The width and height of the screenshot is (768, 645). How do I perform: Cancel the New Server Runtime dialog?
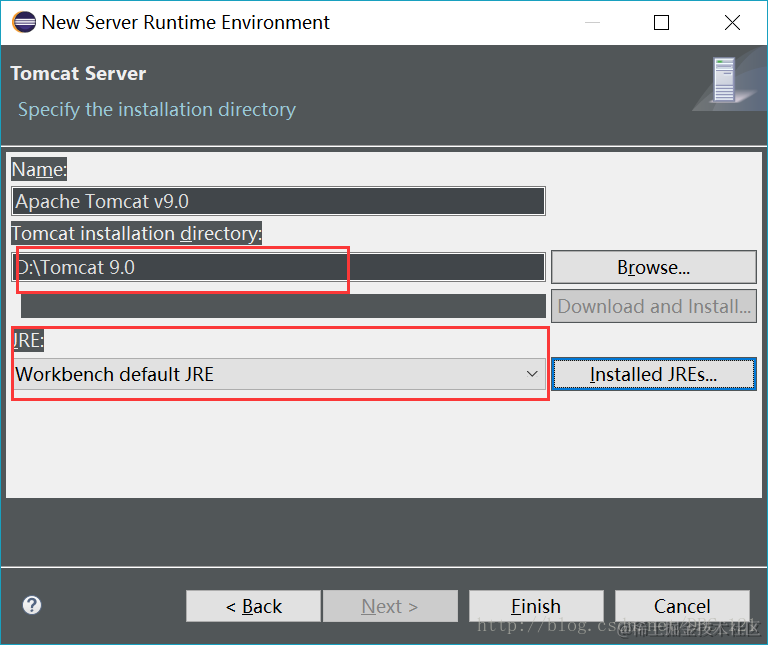pos(682,606)
